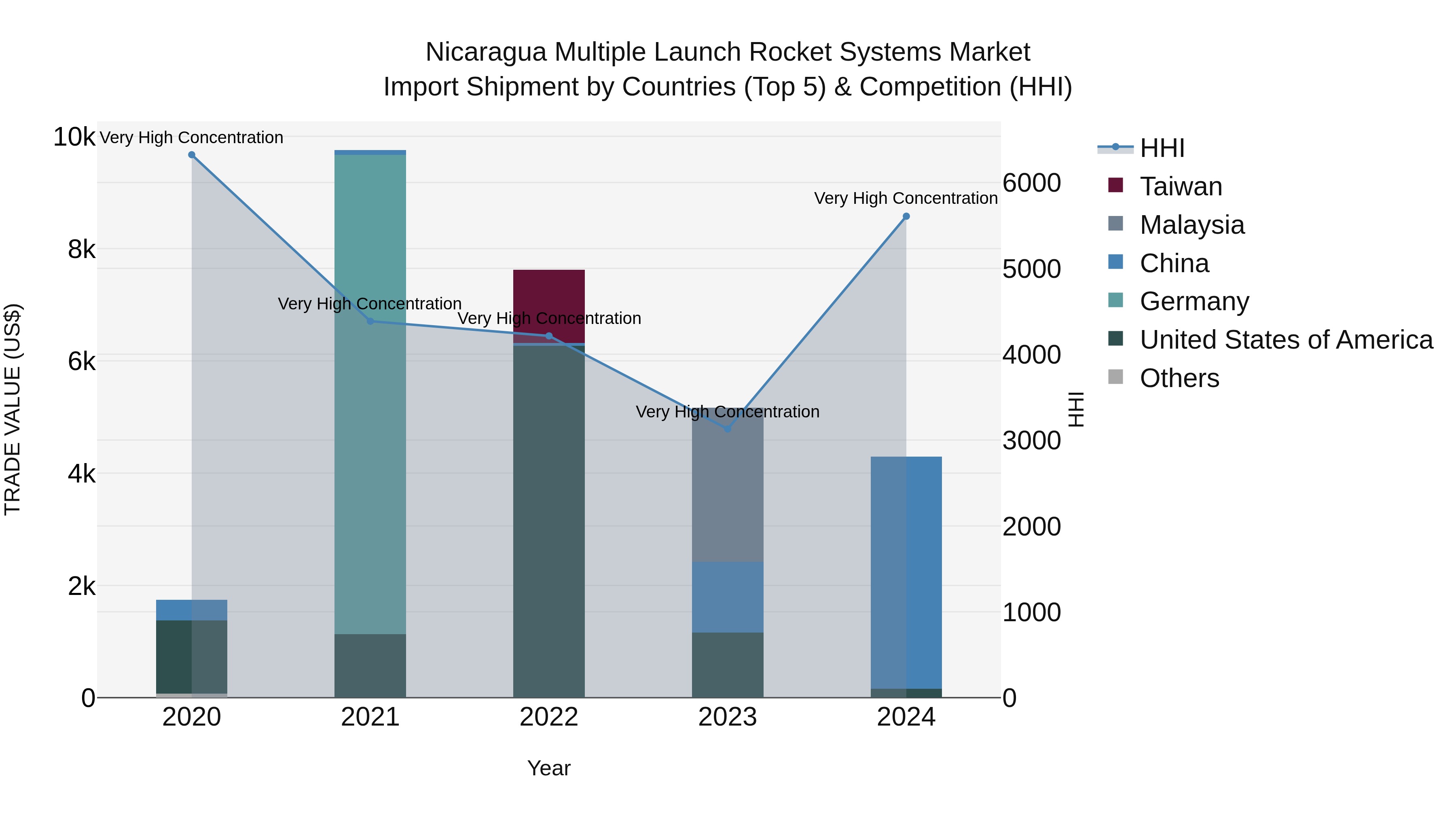Click the 2k tick on trade value axis
Screen dimensions: 1456x819
[x=81, y=586]
